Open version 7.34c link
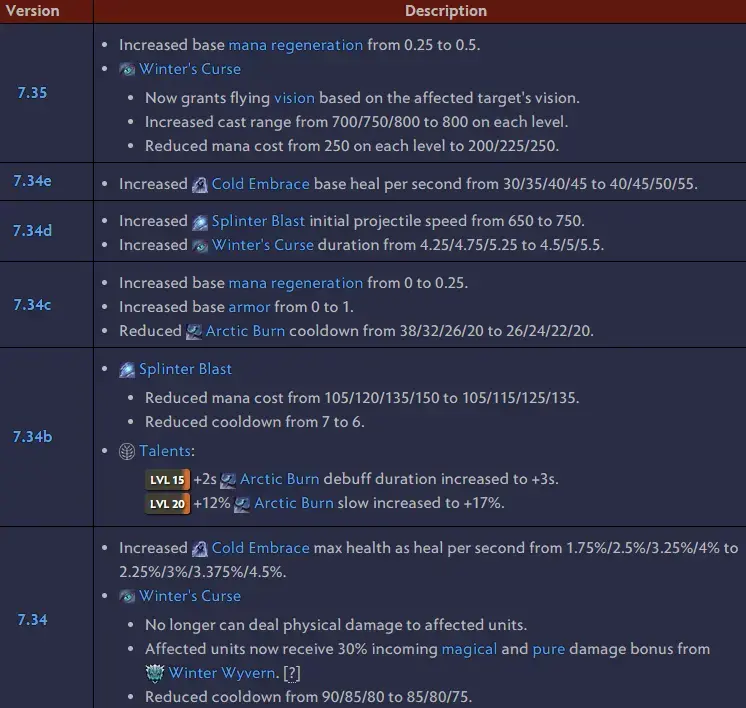This screenshot has height=708, width=746. point(32,305)
